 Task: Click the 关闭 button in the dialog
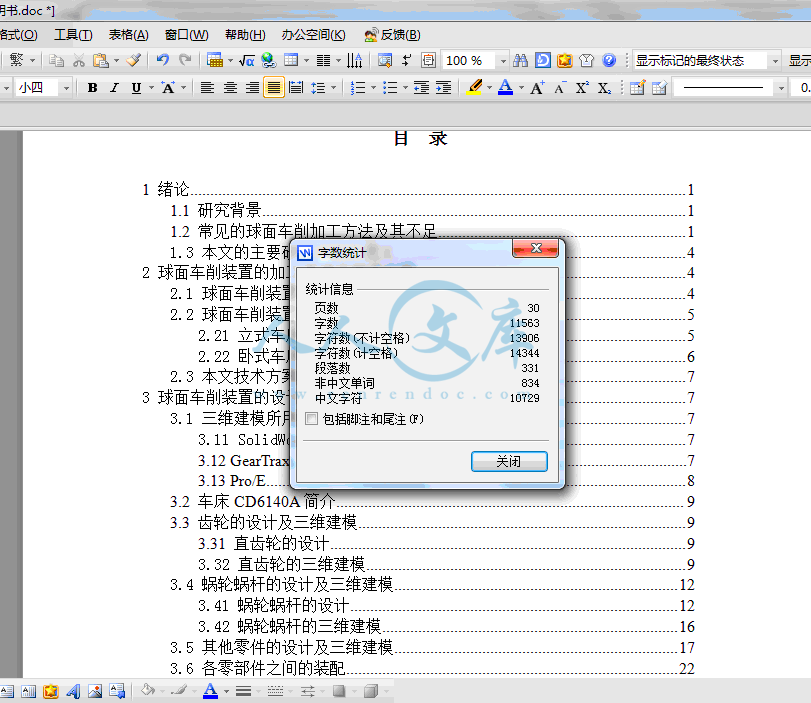point(509,461)
